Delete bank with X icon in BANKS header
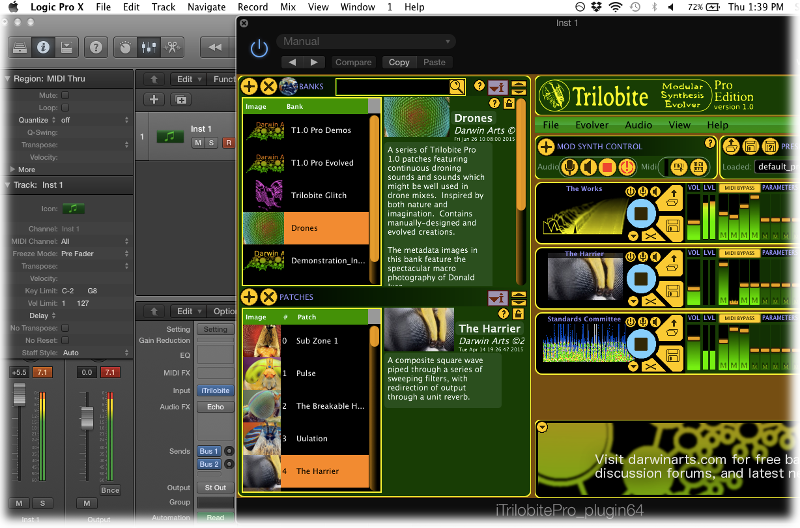Viewport: 800px width, 528px height. point(268,86)
